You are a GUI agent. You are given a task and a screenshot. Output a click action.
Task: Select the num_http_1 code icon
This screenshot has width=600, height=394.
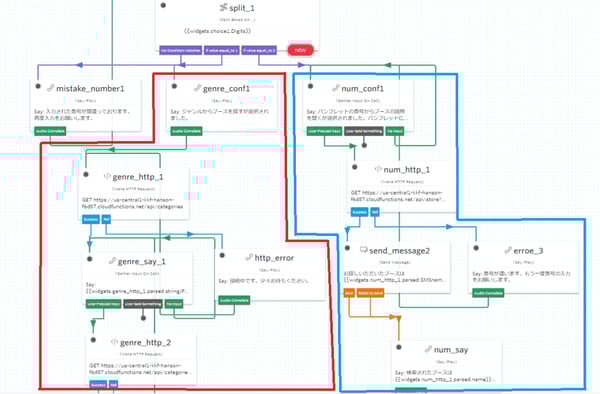378,169
